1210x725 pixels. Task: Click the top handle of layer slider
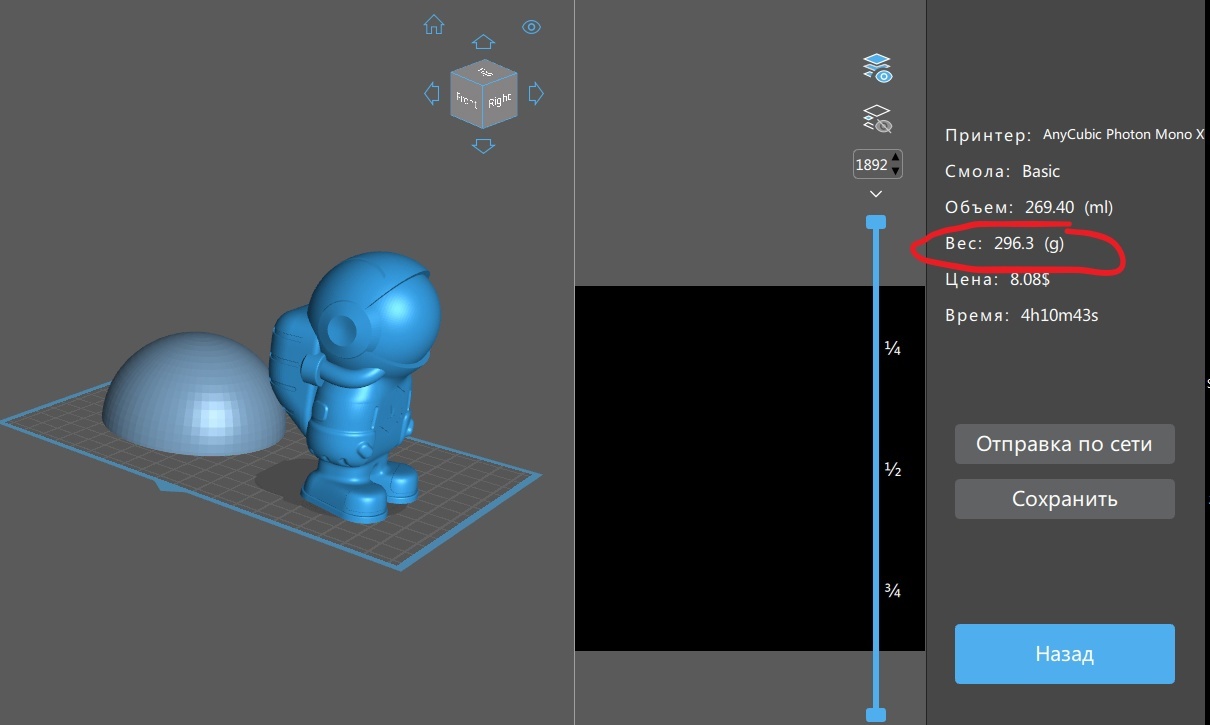tap(876, 221)
